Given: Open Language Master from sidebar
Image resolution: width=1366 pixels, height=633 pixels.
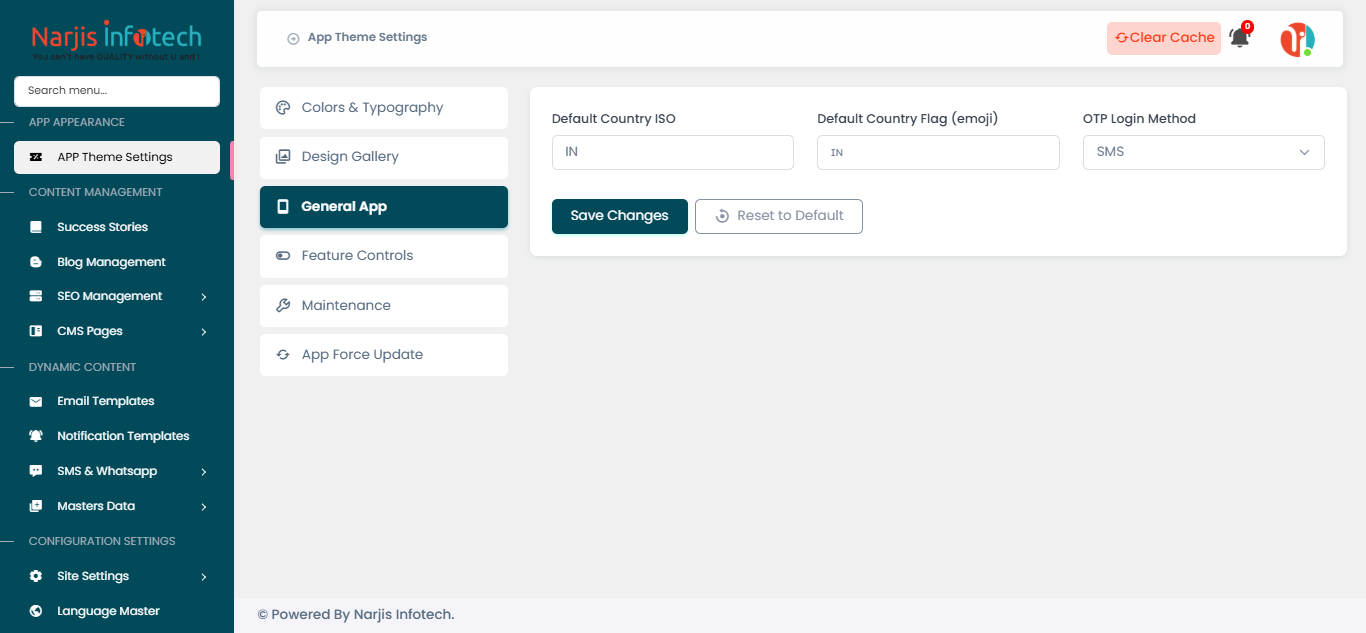Looking at the screenshot, I should (x=117, y=611).
